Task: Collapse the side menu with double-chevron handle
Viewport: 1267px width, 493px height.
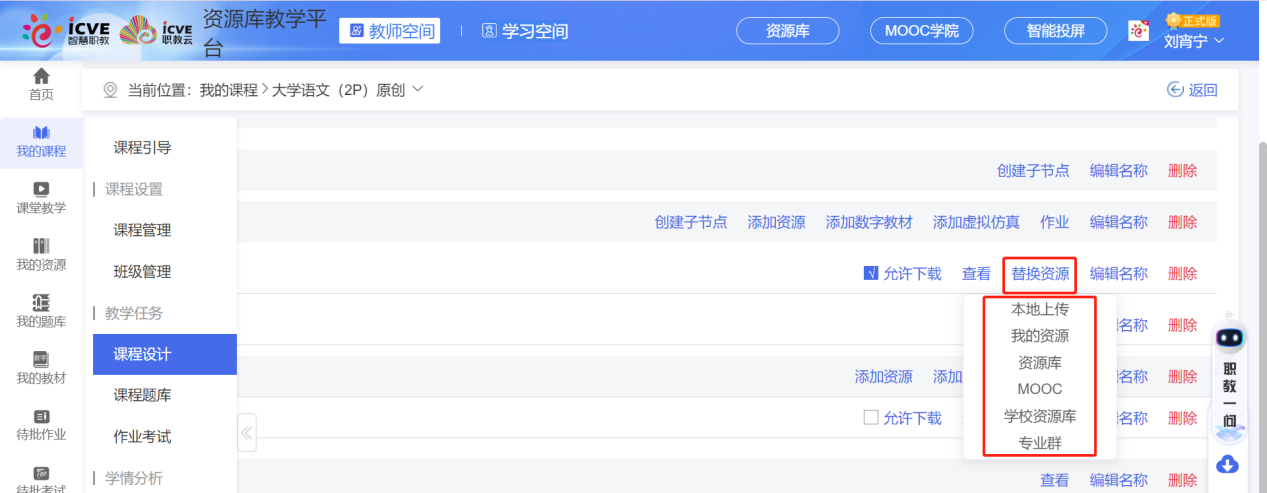Action: 247,433
